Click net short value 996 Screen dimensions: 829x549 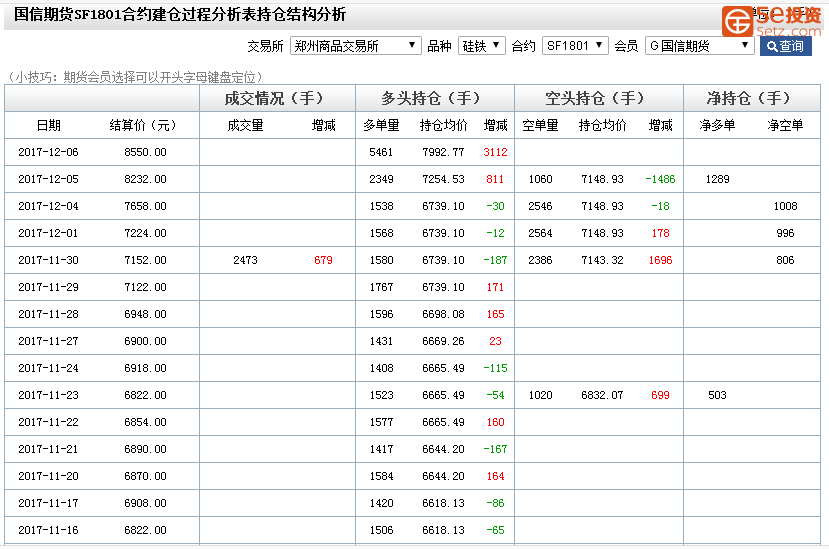pyautogui.click(x=785, y=233)
